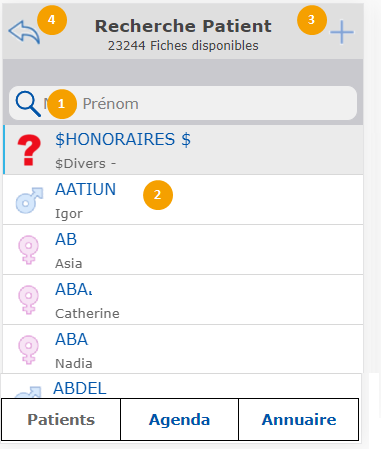
Task: Click the red question mark icon
Action: 29,150
